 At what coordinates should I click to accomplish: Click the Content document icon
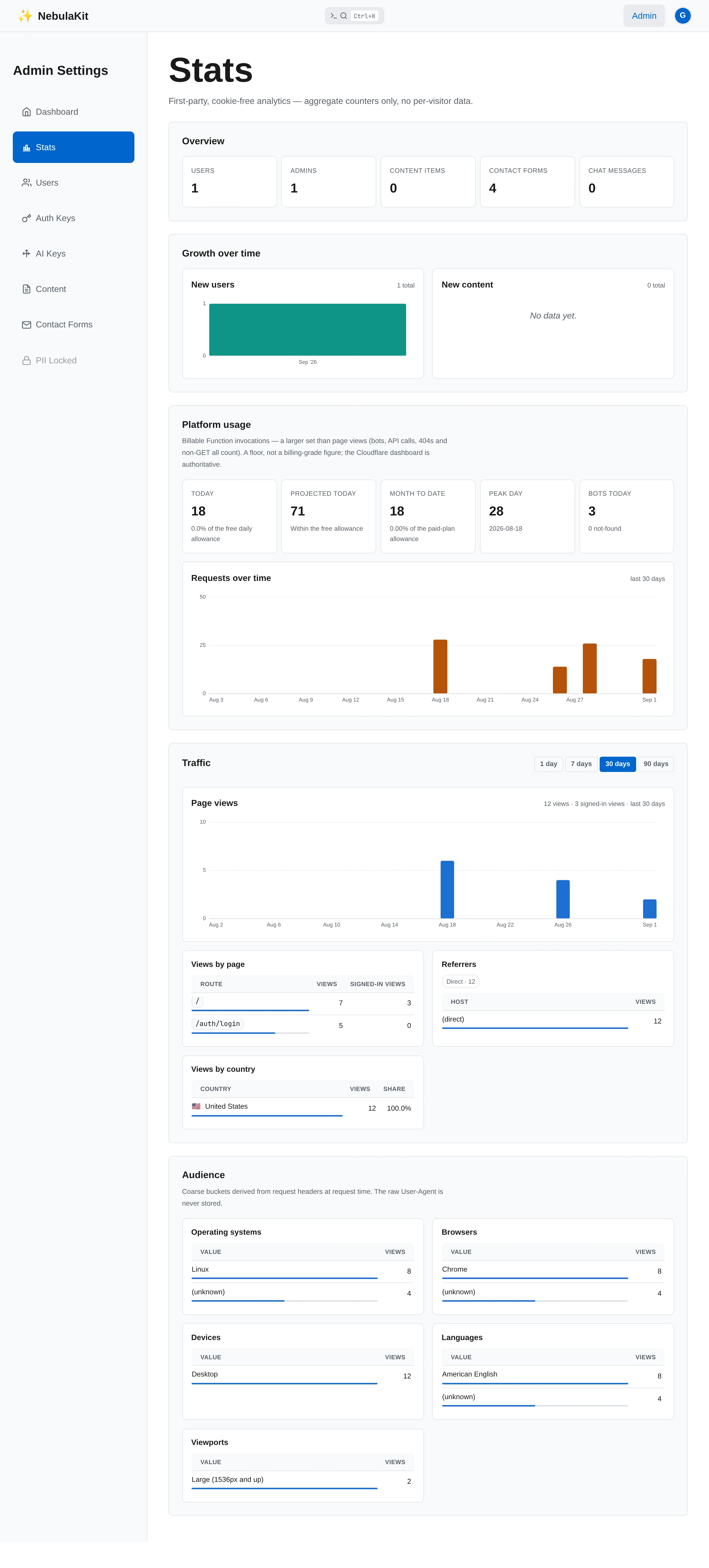click(x=27, y=289)
